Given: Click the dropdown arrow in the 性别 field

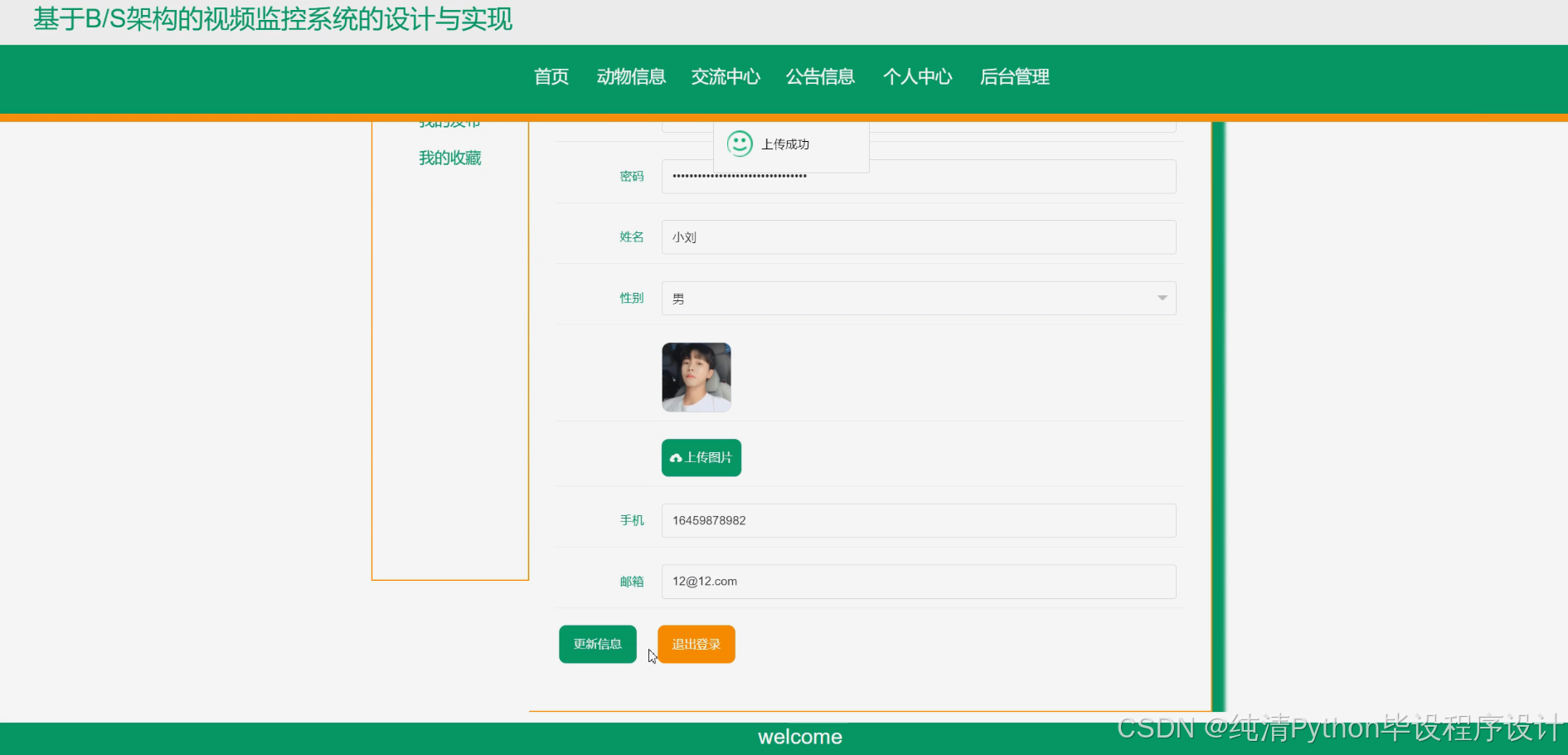Looking at the screenshot, I should point(1161,297).
